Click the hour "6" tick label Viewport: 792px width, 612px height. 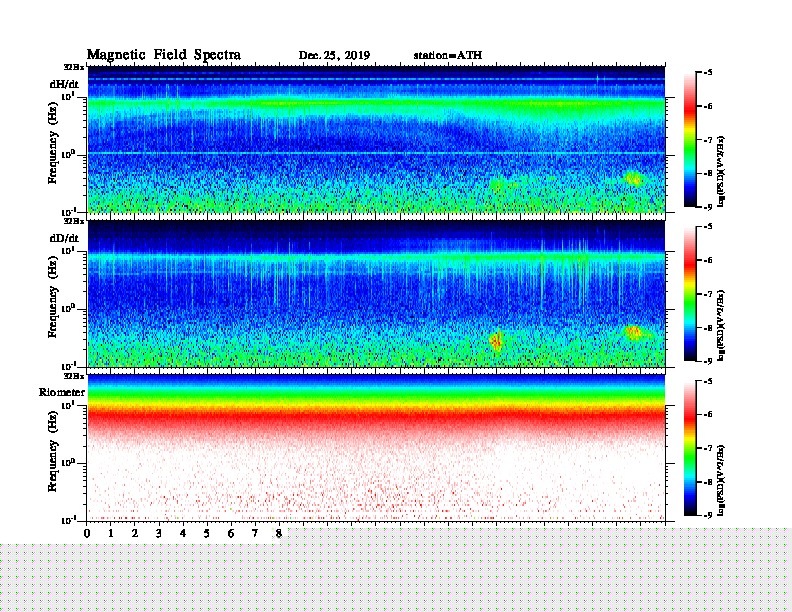pyautogui.click(x=231, y=533)
